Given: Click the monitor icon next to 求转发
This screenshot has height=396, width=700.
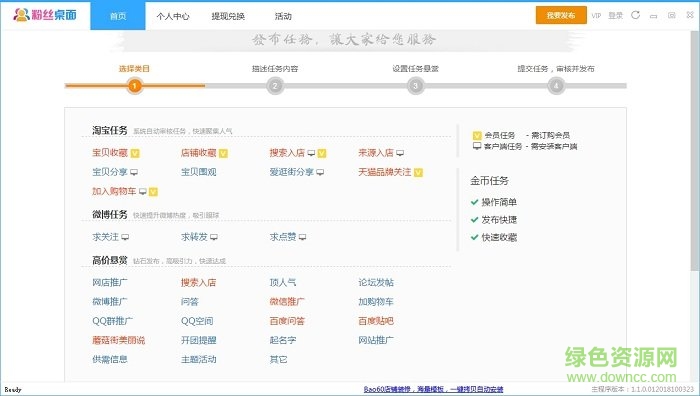Looking at the screenshot, I should point(214,237).
